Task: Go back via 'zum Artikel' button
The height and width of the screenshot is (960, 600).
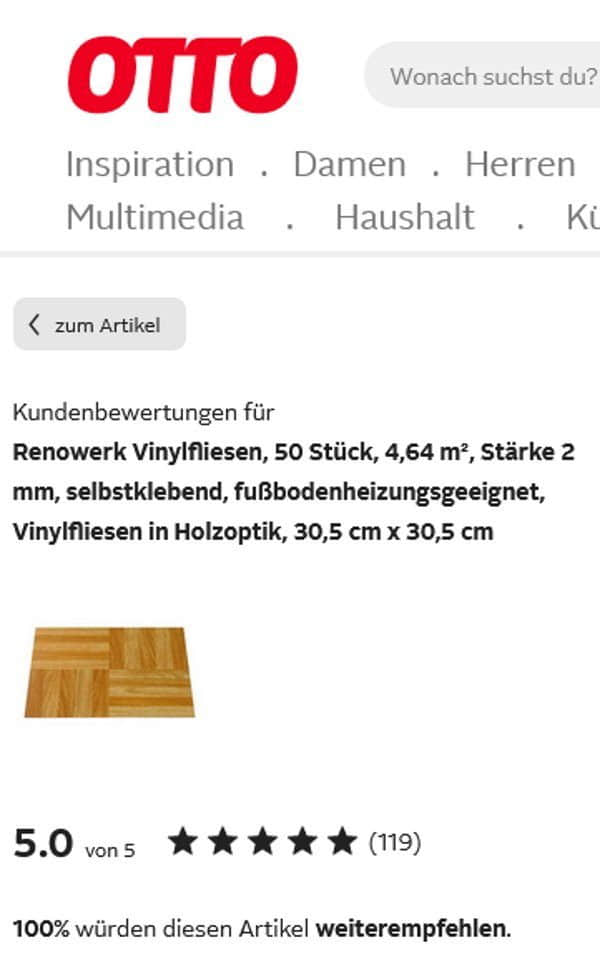Action: coord(100,324)
